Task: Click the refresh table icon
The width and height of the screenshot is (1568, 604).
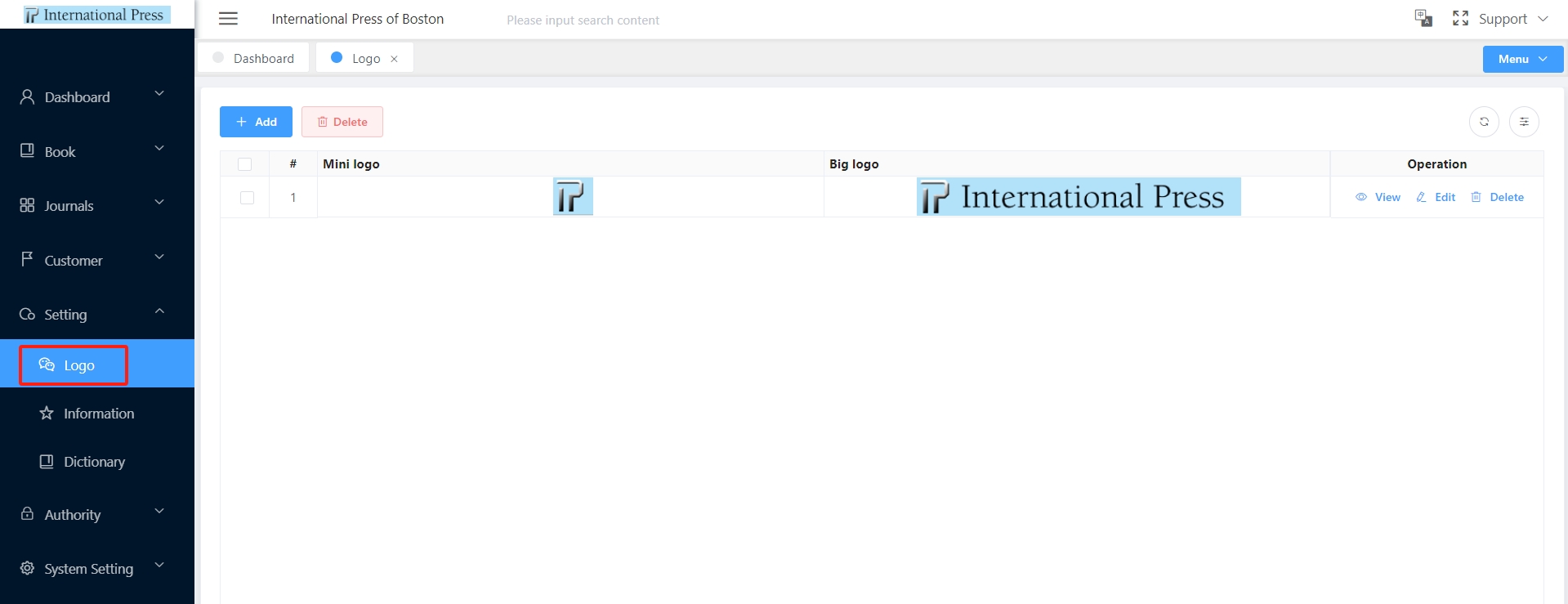Action: (x=1484, y=122)
